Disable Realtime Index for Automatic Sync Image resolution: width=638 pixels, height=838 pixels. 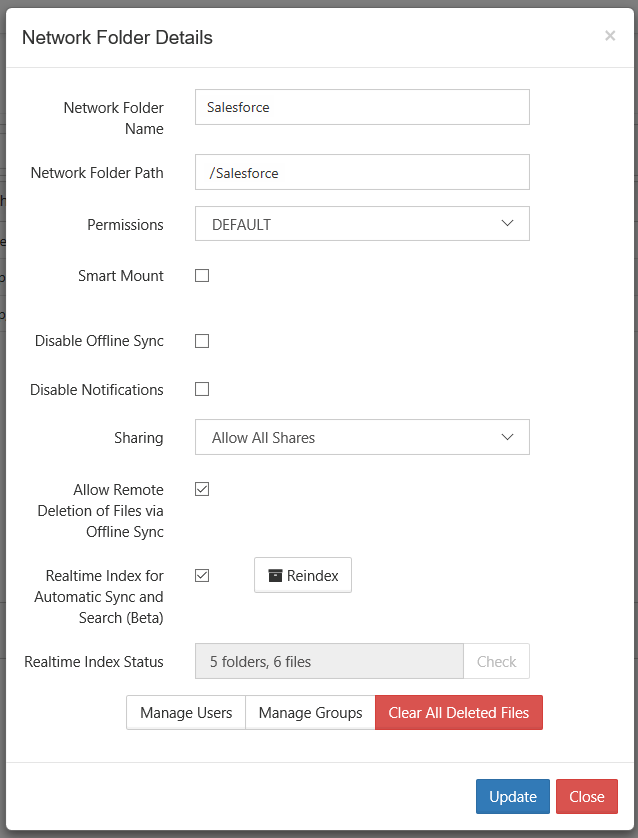[202, 575]
